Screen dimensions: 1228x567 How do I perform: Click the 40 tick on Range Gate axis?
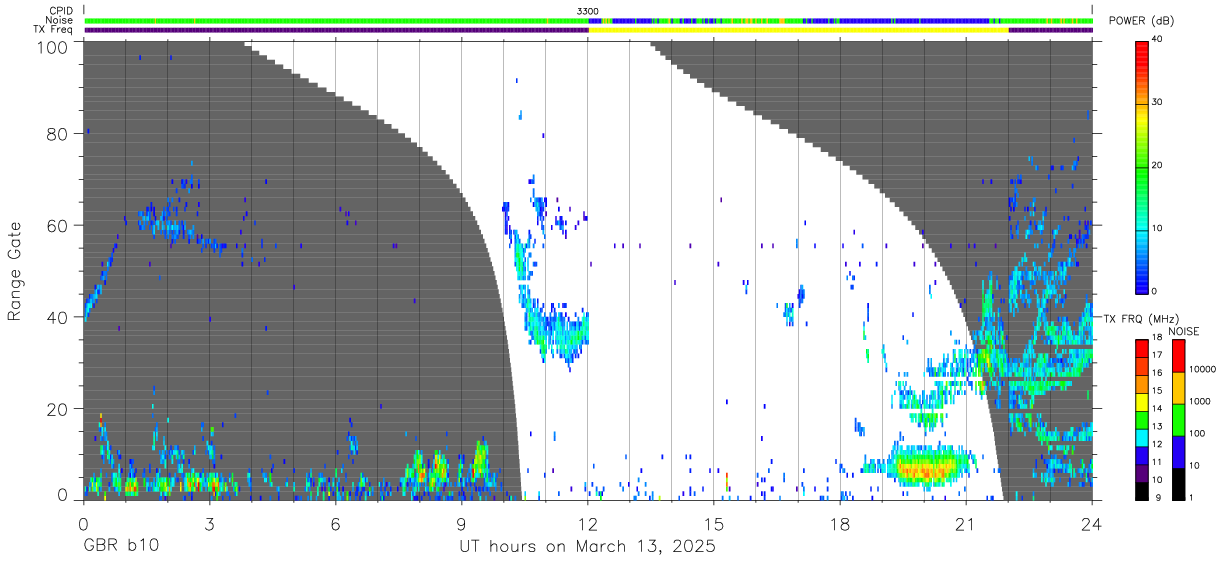click(x=59, y=317)
